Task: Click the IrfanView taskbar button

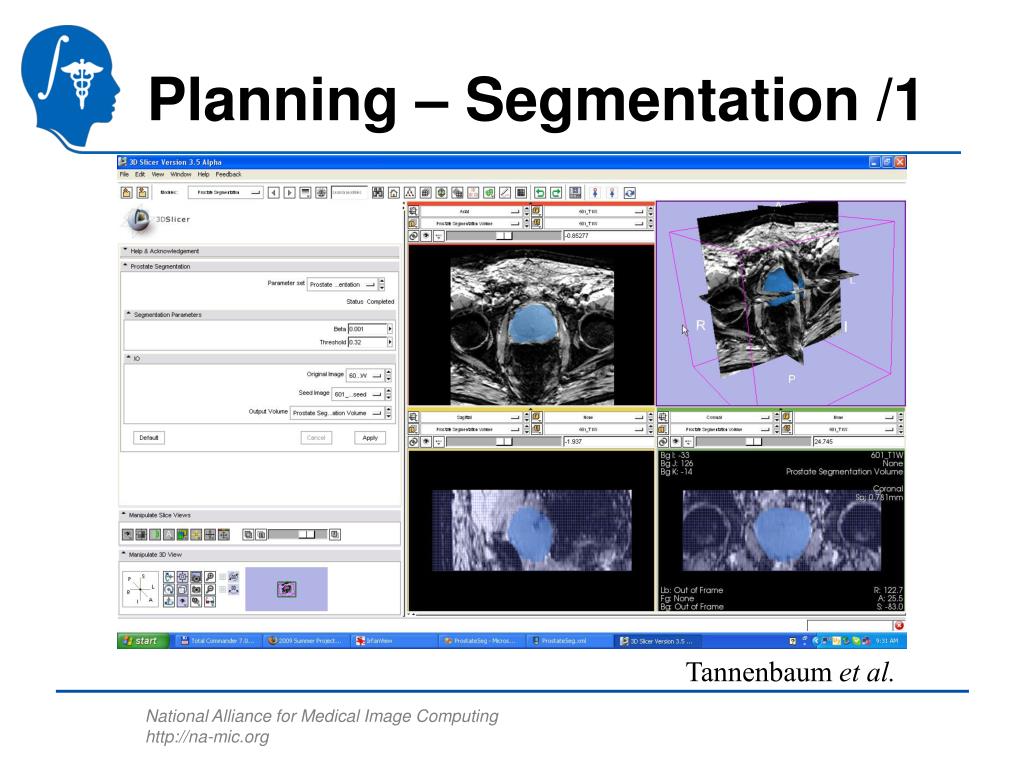Action: 392,641
